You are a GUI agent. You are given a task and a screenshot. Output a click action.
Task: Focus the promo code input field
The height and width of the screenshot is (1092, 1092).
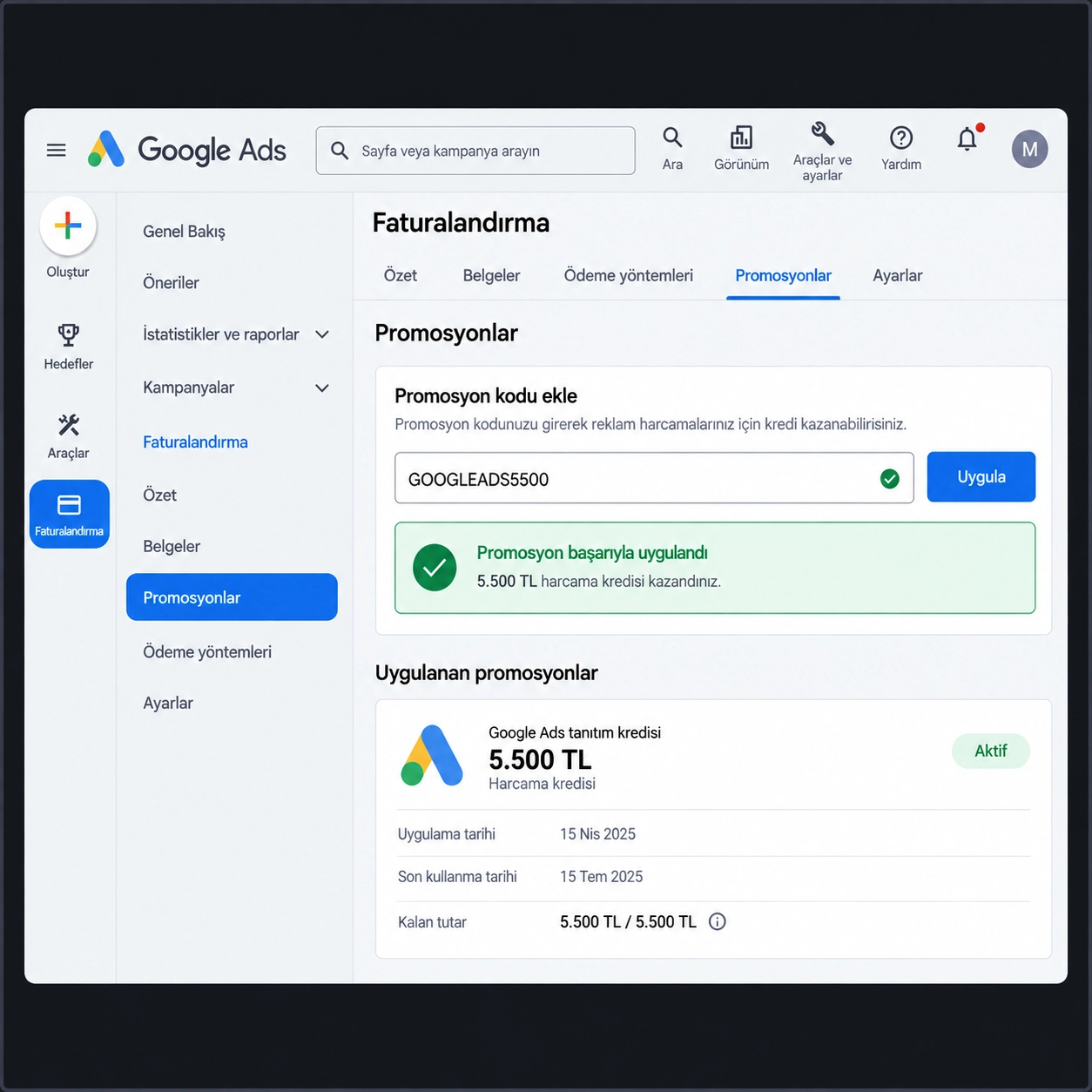click(x=654, y=478)
